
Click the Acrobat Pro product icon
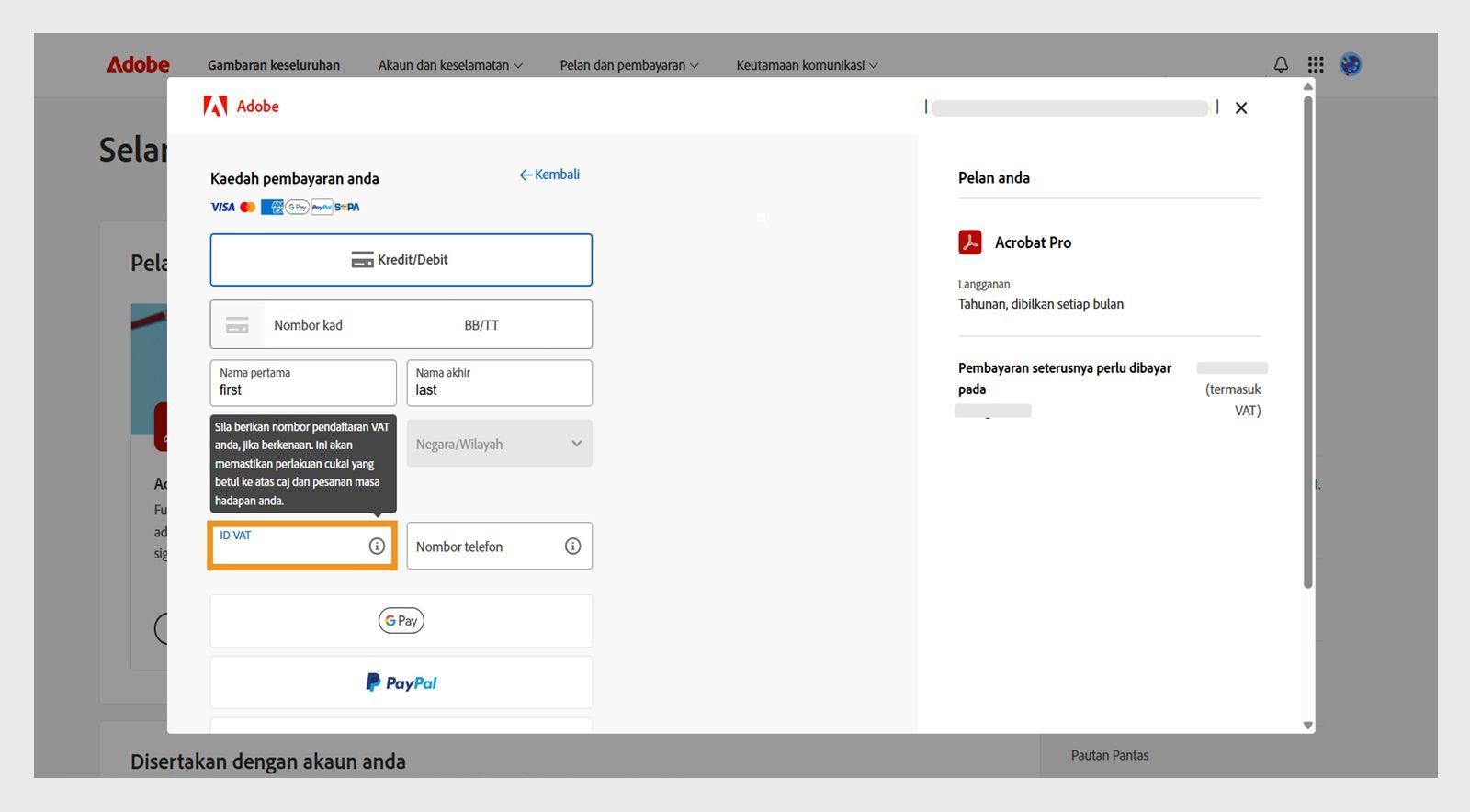pyautogui.click(x=970, y=242)
